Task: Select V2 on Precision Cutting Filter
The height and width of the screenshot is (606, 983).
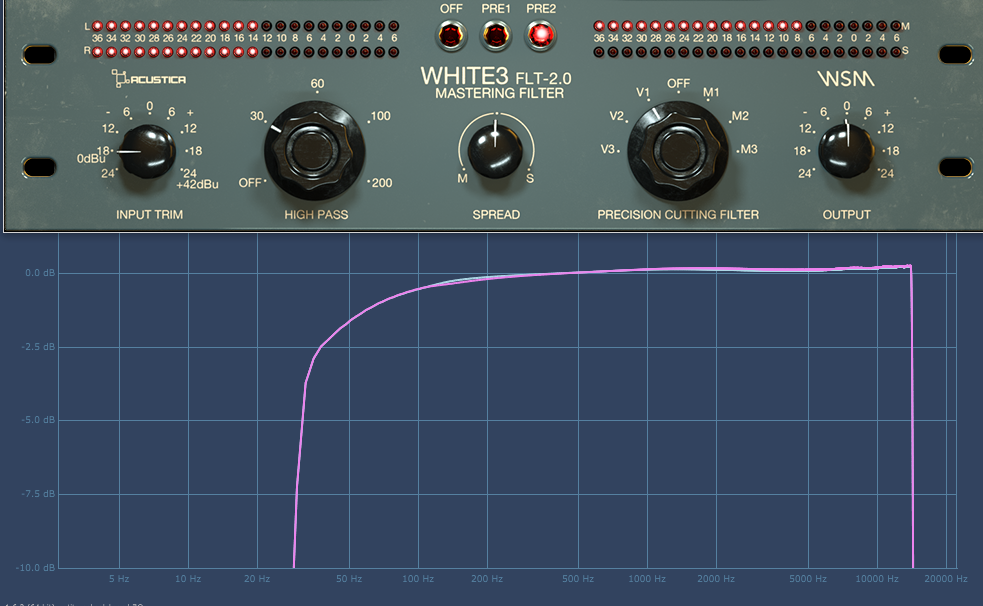Action: pyautogui.click(x=617, y=116)
